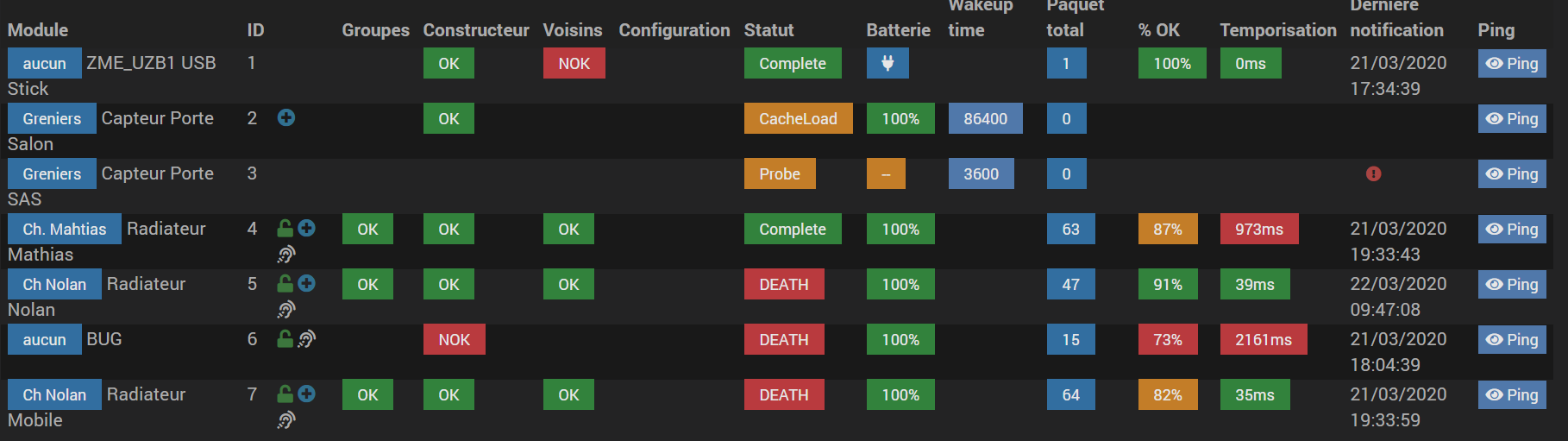
Task: Click the CacheLoad status badge
Action: tap(798, 118)
